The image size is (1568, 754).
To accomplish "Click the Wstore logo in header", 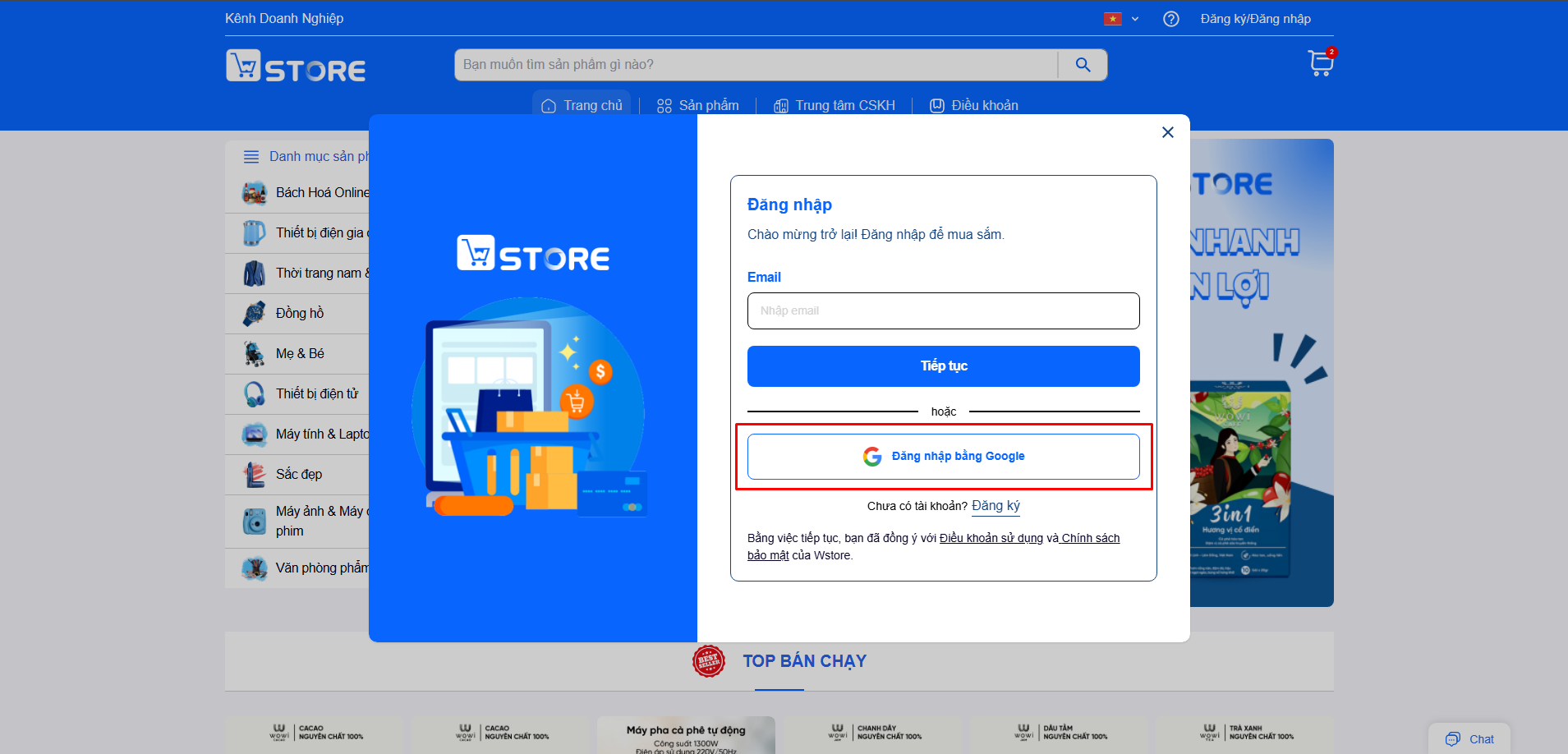I will (x=296, y=66).
